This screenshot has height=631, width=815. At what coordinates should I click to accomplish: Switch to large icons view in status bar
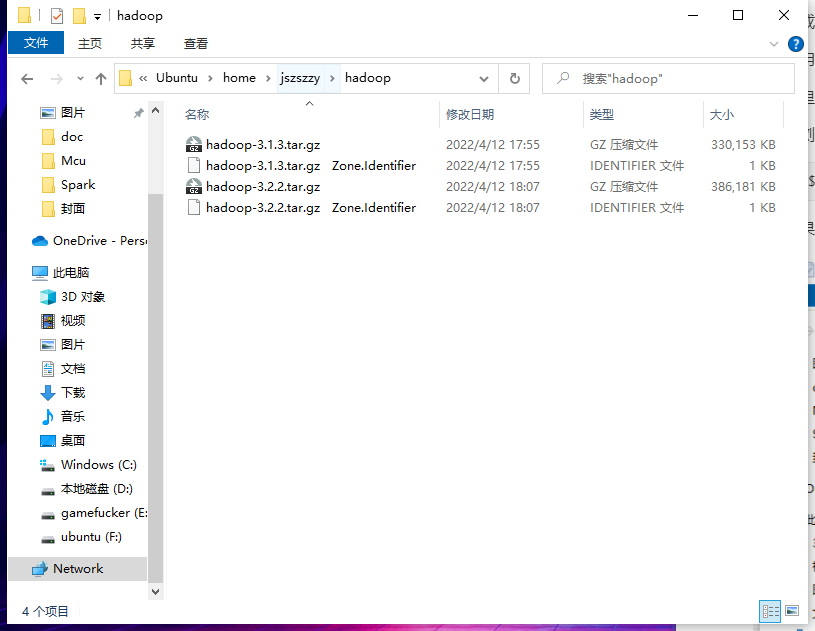792,611
